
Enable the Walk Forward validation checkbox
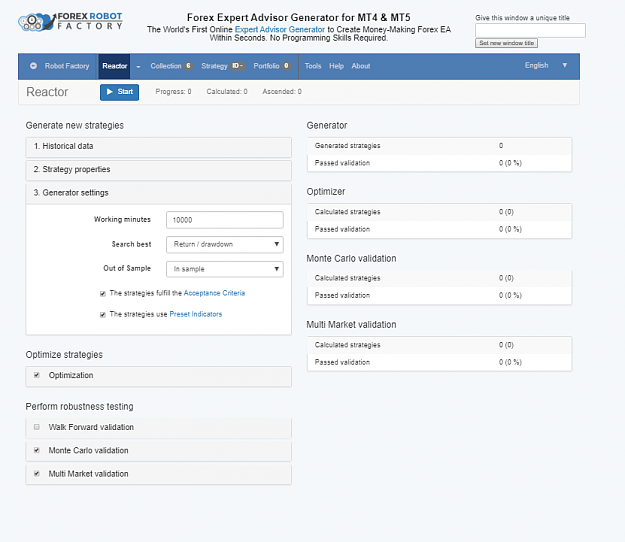[37, 427]
